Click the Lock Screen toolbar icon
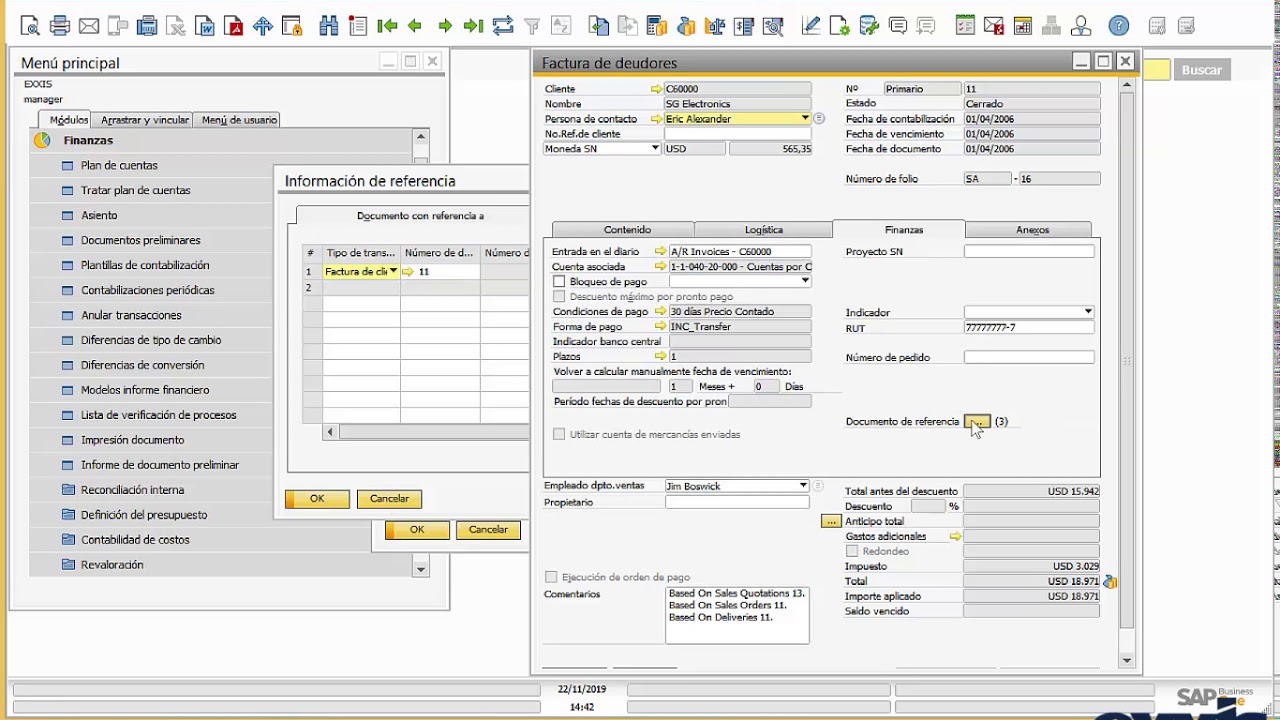This screenshot has height=720, width=1280. 292,26
